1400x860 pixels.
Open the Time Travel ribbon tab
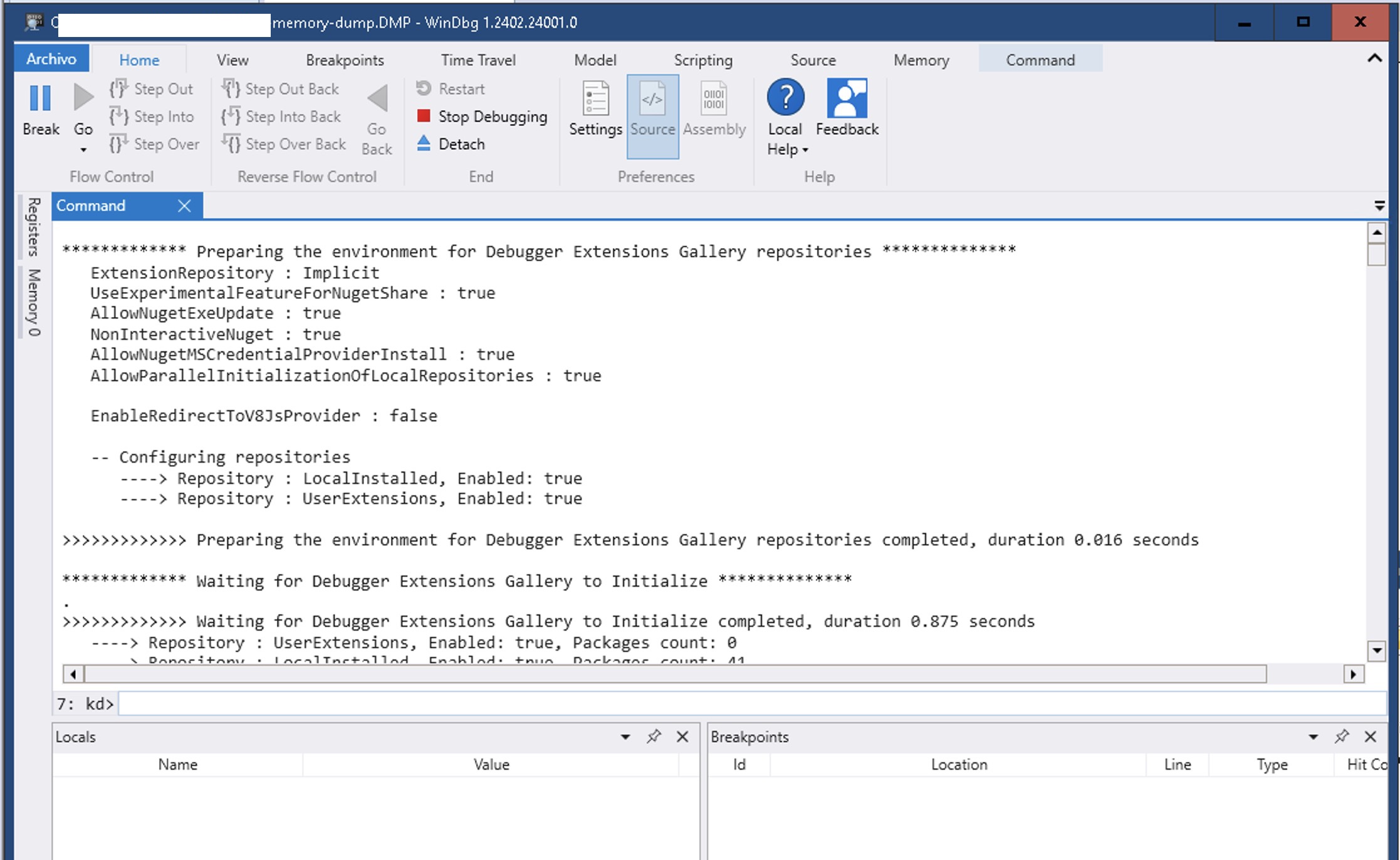point(478,60)
